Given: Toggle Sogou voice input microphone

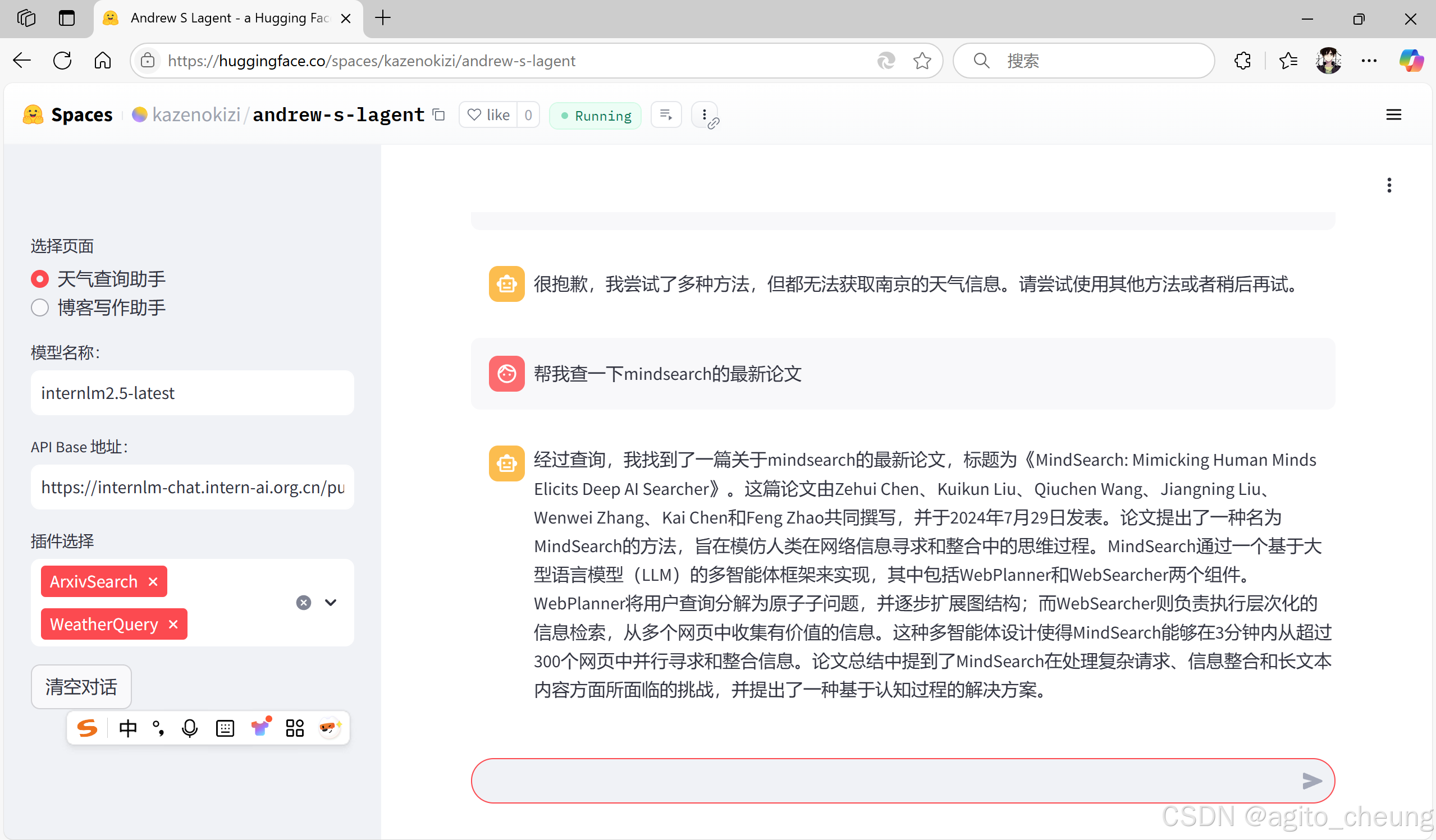Looking at the screenshot, I should (x=189, y=728).
